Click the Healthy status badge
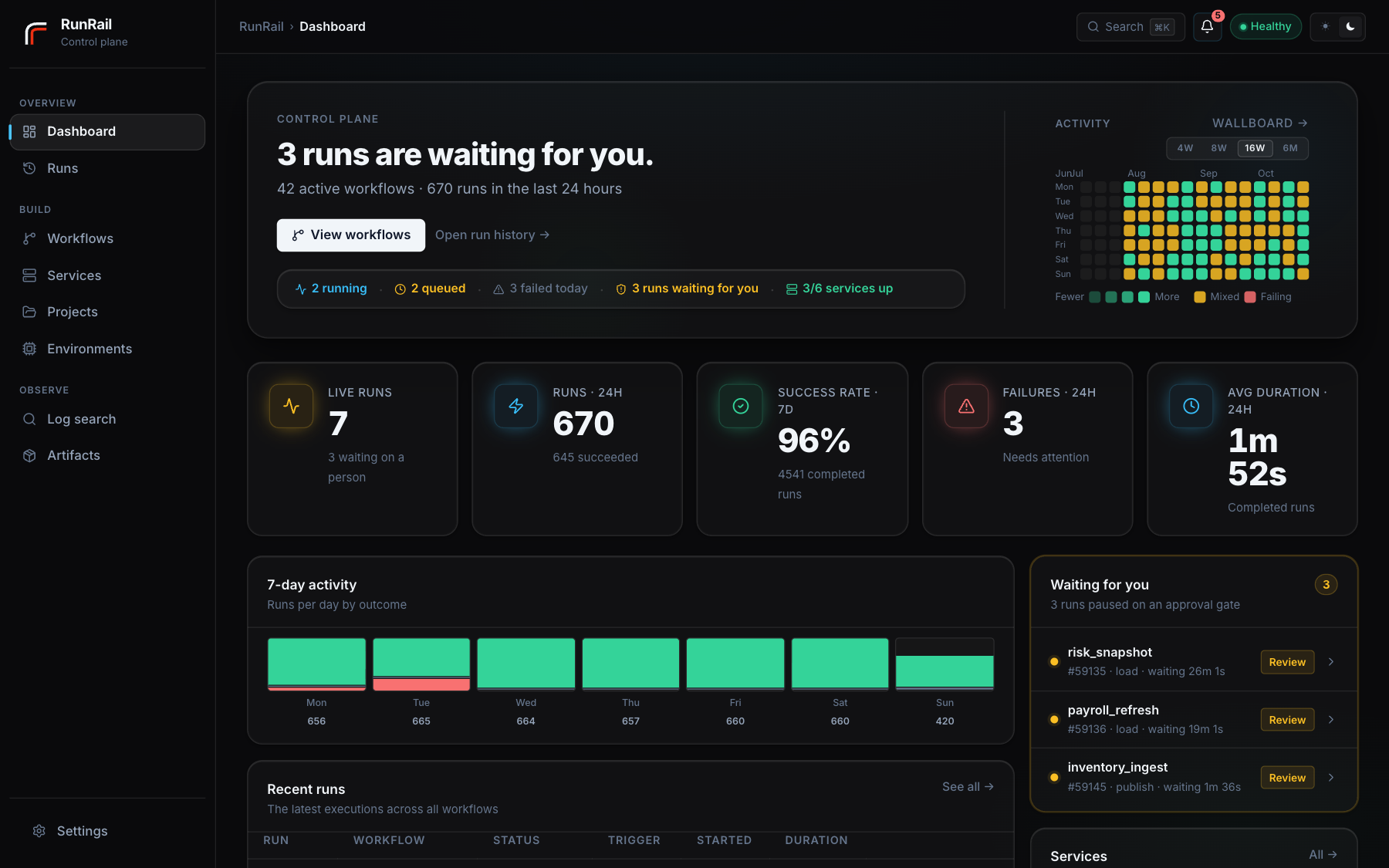1389x868 pixels. click(1266, 27)
